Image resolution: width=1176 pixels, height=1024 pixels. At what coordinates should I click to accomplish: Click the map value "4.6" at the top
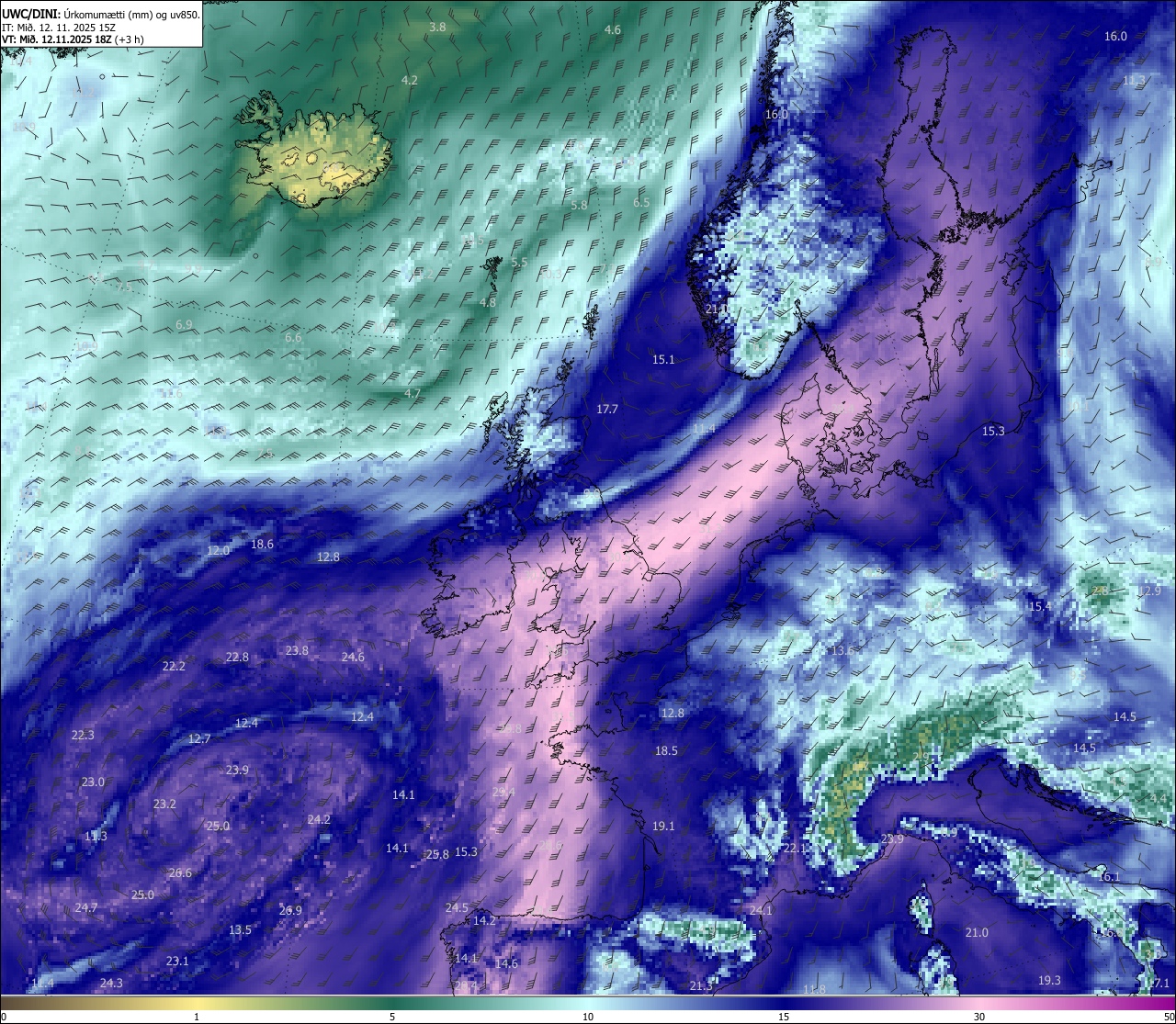612,30
